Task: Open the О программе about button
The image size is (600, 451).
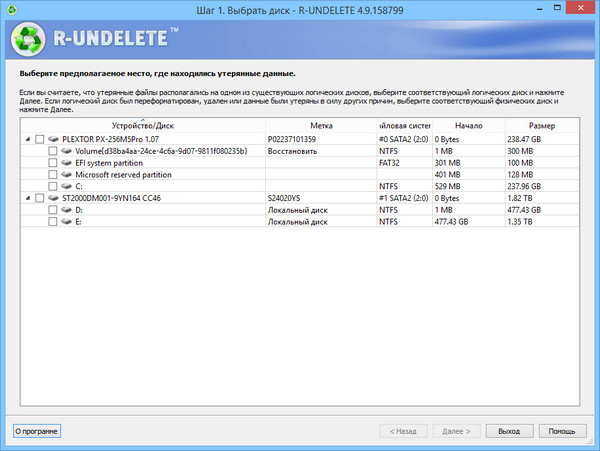Action: coord(36,431)
